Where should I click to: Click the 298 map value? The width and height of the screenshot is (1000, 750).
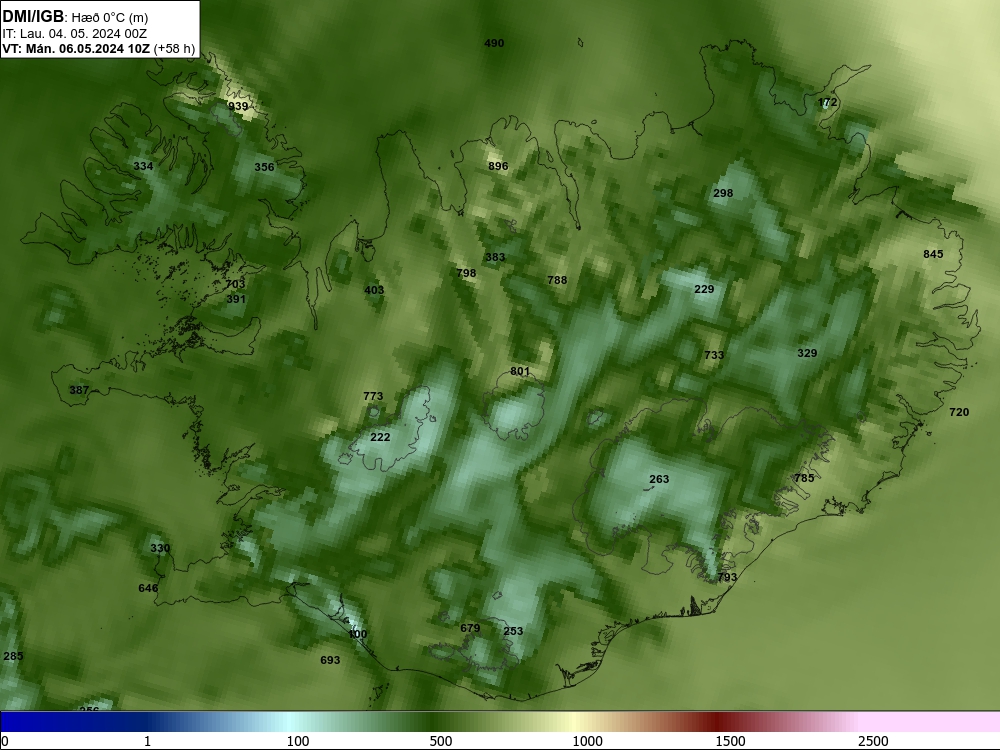click(x=723, y=193)
